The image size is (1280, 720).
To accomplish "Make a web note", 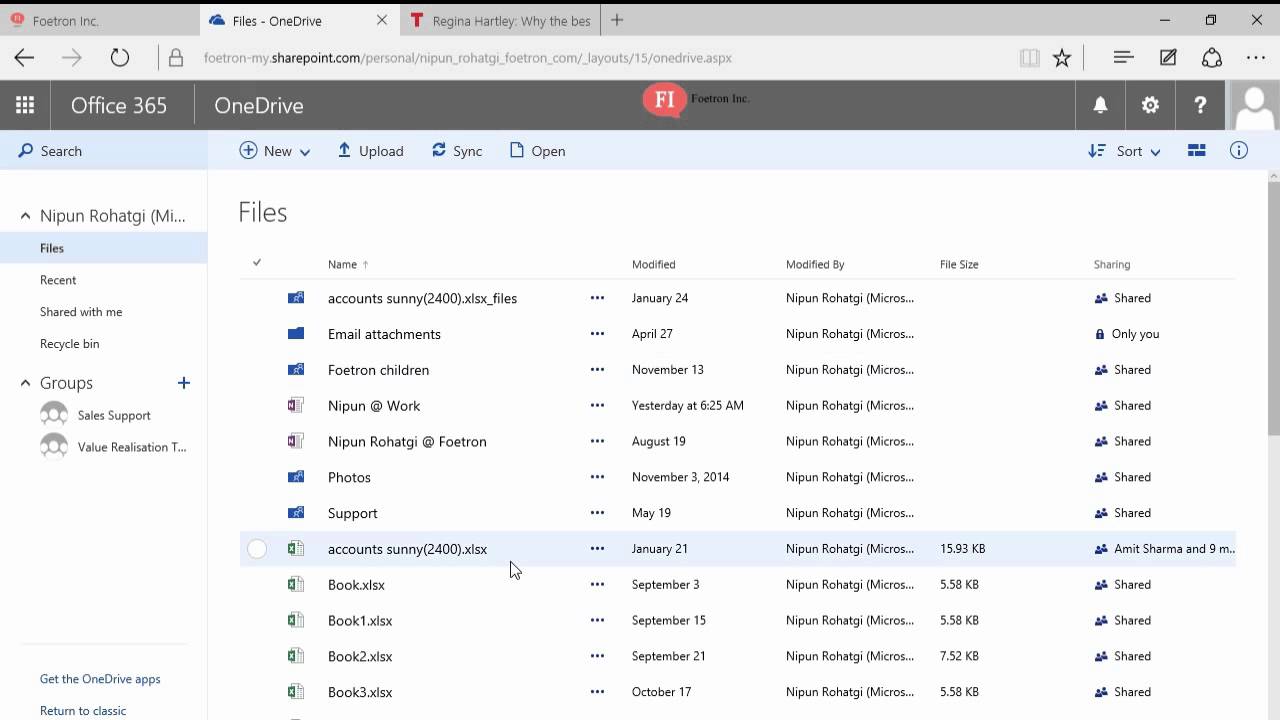I will tap(1168, 58).
